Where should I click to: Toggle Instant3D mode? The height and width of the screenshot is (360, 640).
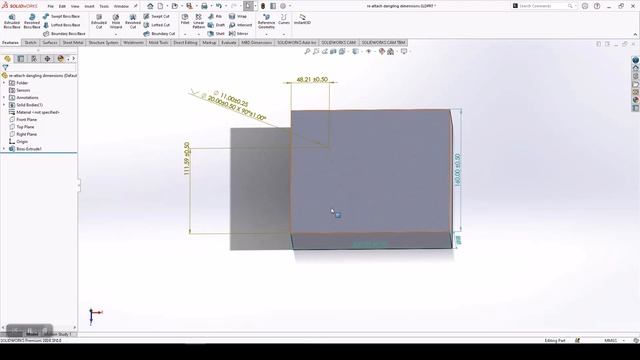click(x=302, y=19)
